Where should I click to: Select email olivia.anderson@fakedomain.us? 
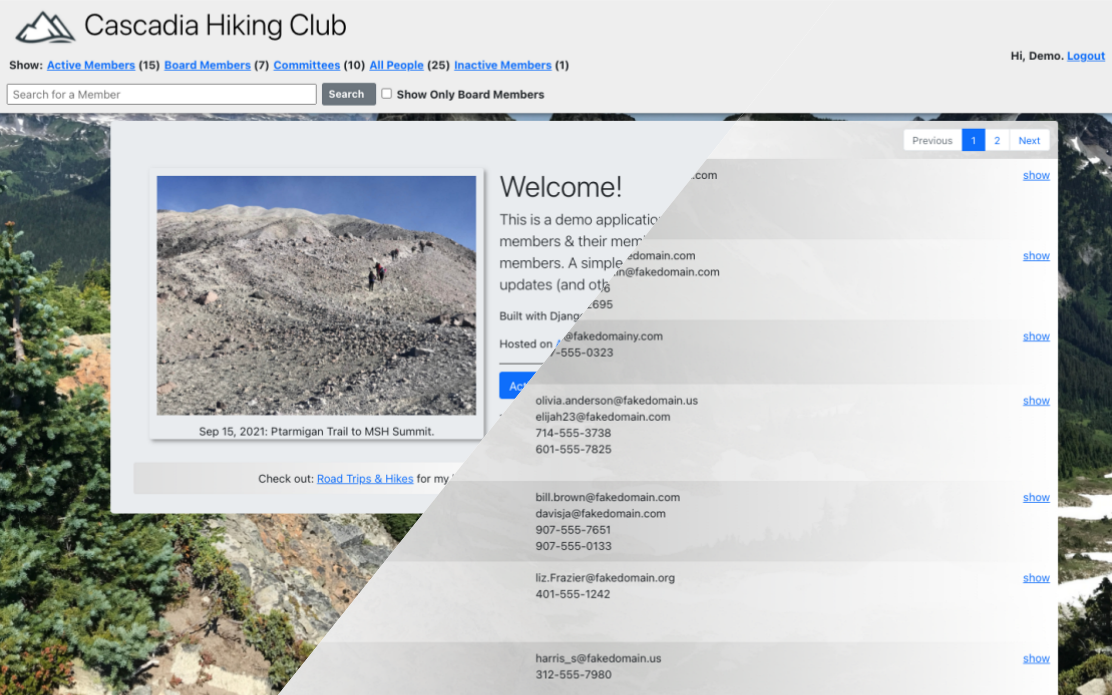(616, 401)
